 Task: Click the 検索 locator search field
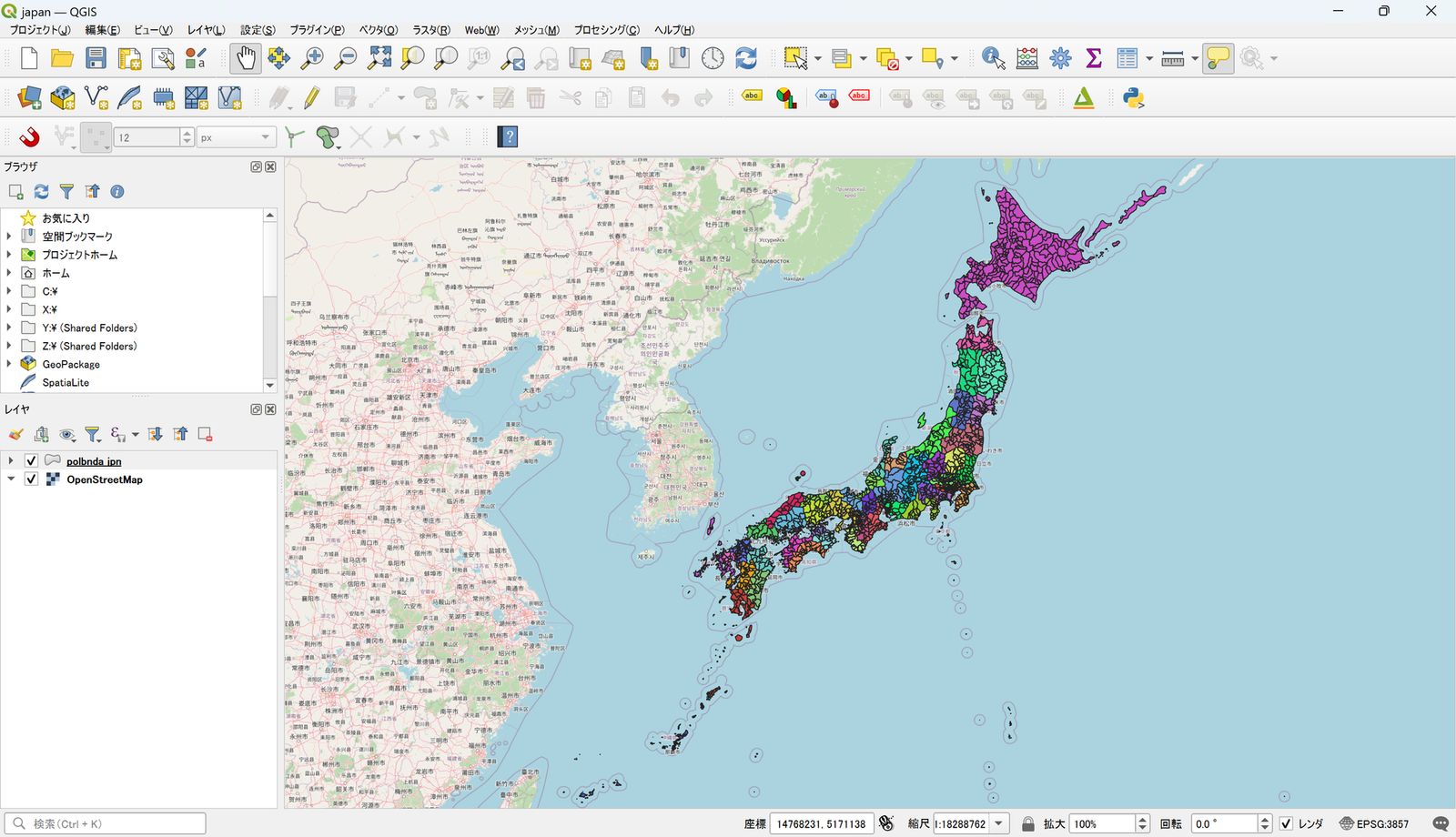tap(105, 823)
